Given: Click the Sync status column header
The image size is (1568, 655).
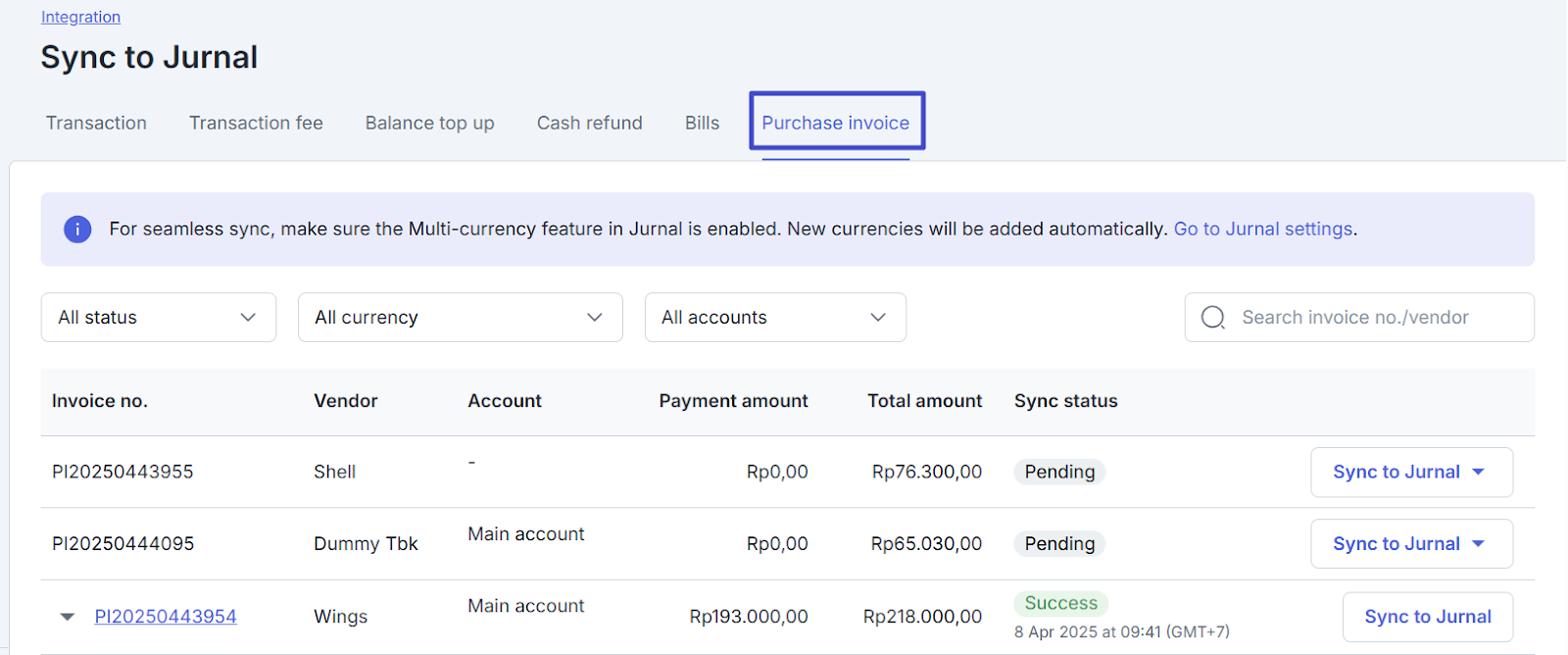Looking at the screenshot, I should tap(1066, 401).
